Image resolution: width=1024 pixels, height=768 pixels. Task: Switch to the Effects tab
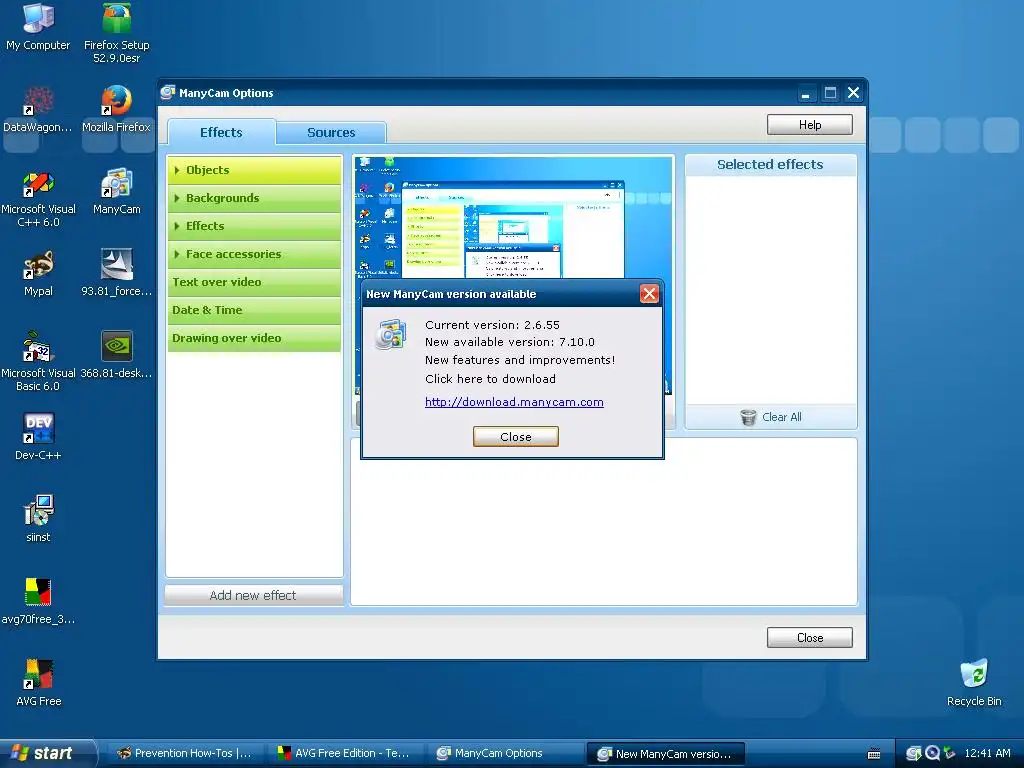[221, 132]
